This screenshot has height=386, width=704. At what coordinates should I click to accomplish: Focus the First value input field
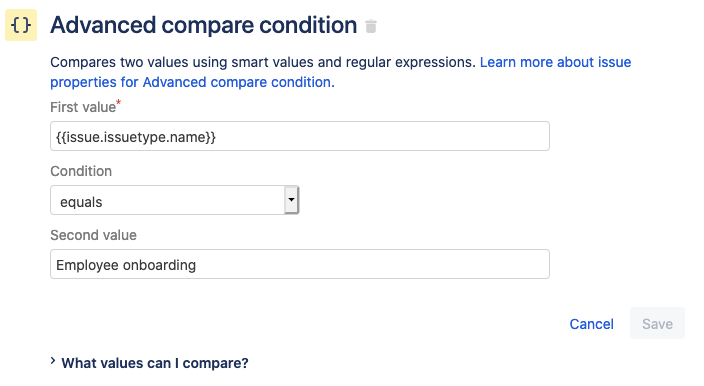coord(300,136)
